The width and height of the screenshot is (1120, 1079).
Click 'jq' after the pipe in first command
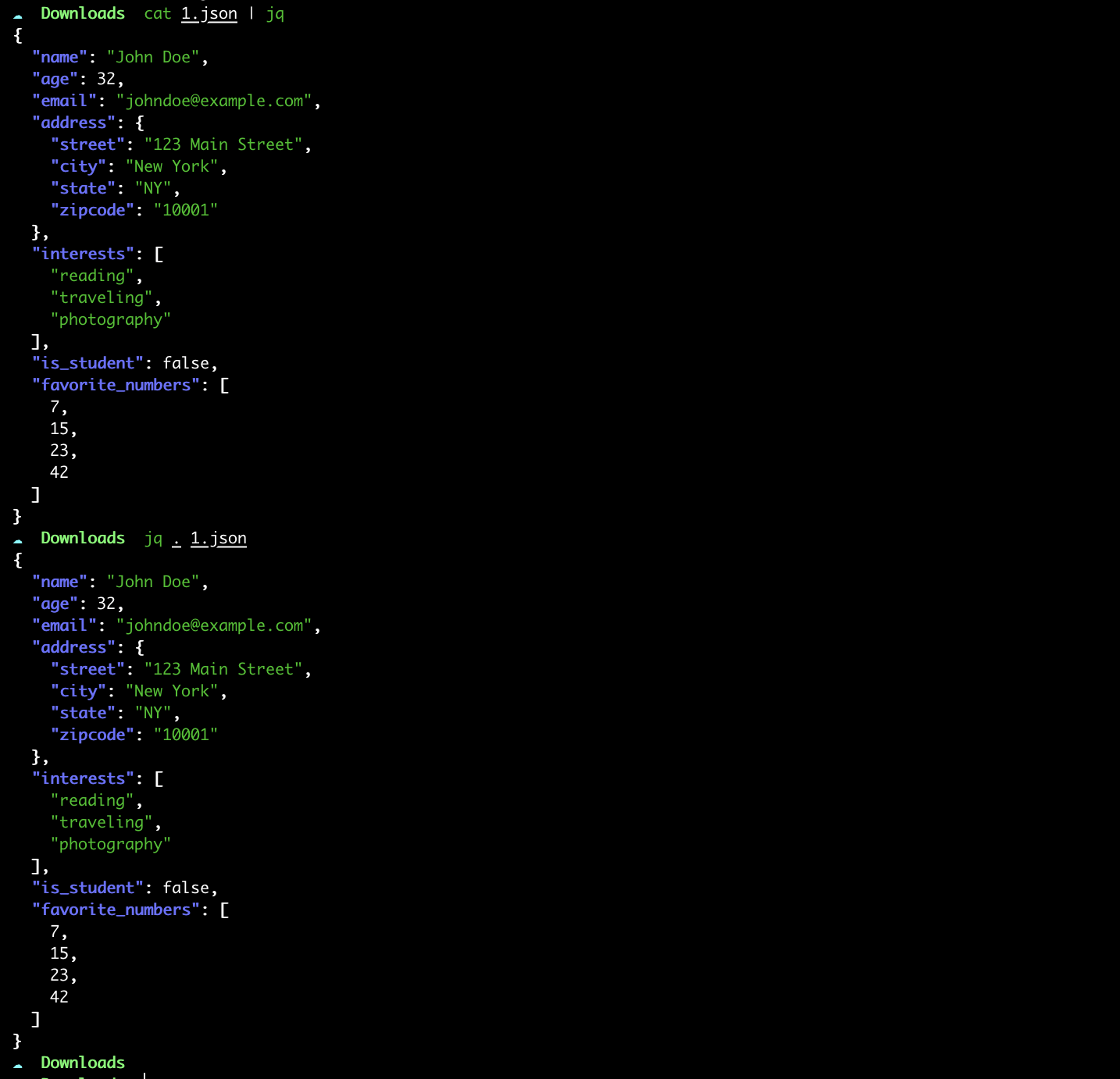click(x=275, y=14)
